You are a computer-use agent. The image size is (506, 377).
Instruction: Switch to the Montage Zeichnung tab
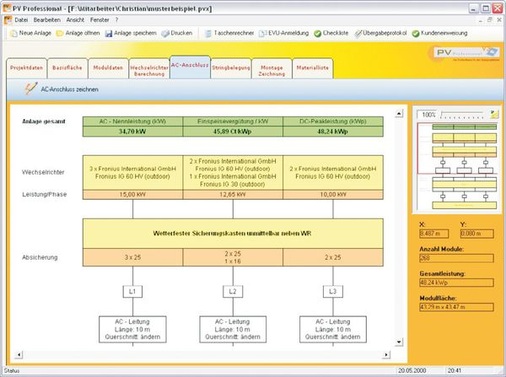point(272,69)
